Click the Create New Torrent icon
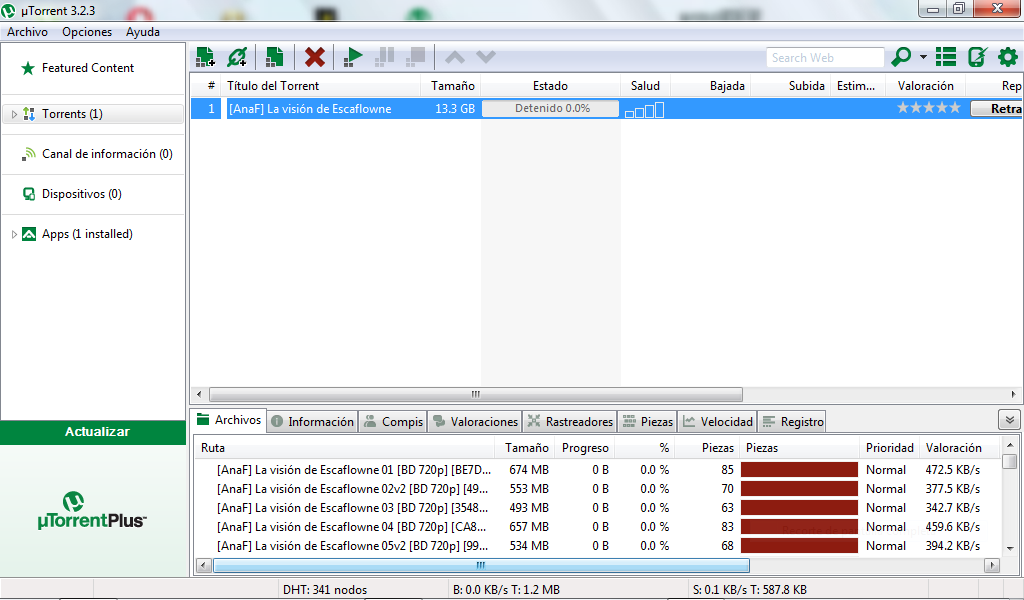This screenshot has width=1024, height=600. pyautogui.click(x=274, y=57)
